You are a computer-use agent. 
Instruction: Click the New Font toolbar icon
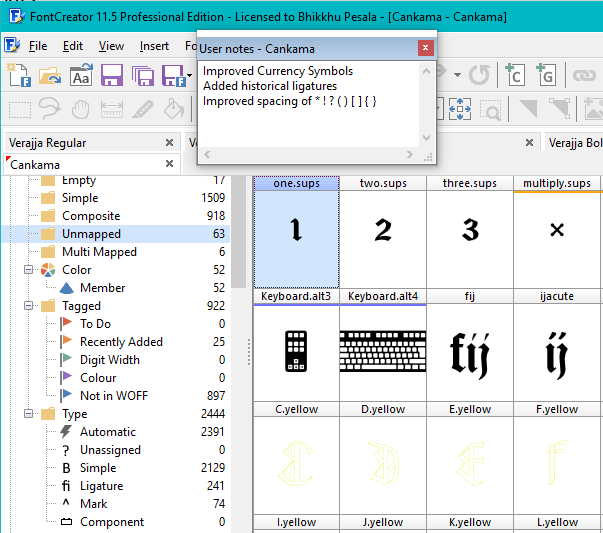19,75
